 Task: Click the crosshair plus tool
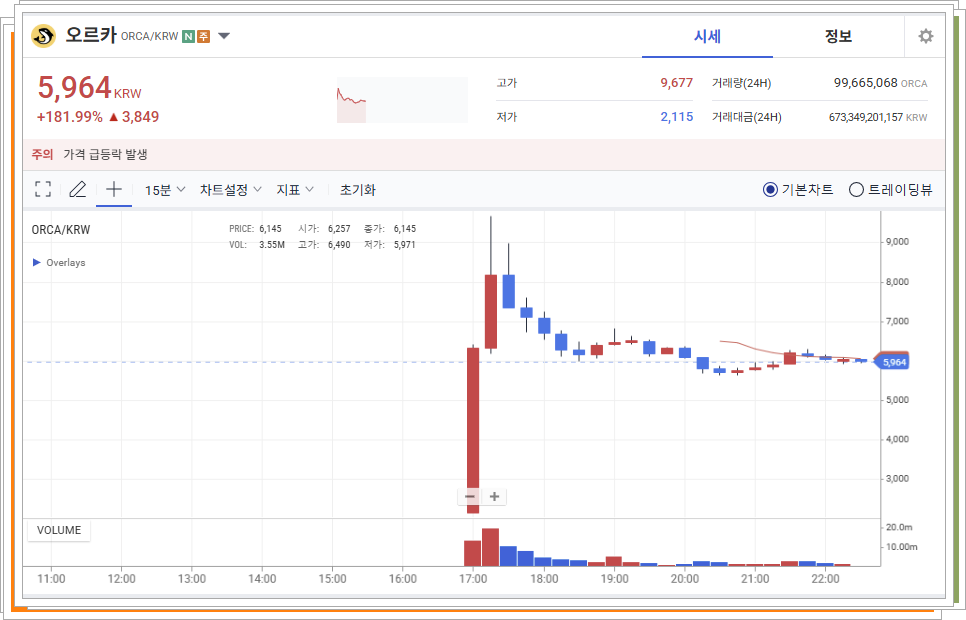click(113, 188)
